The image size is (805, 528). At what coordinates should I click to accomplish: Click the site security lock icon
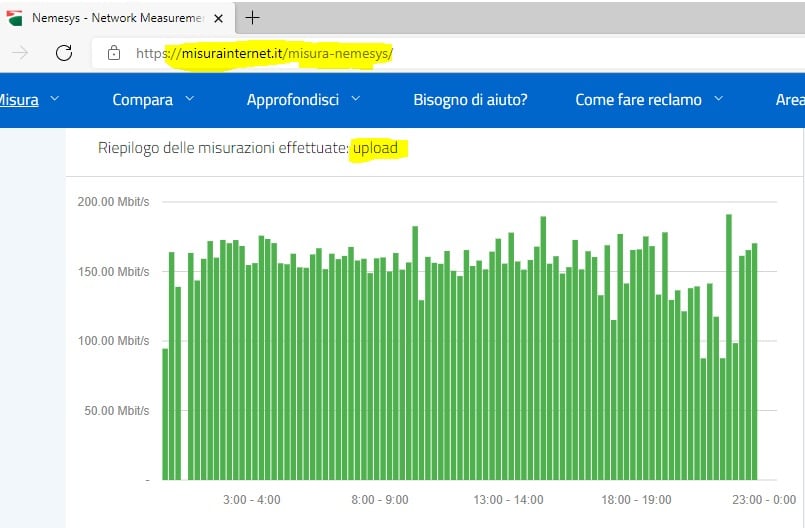tap(114, 53)
